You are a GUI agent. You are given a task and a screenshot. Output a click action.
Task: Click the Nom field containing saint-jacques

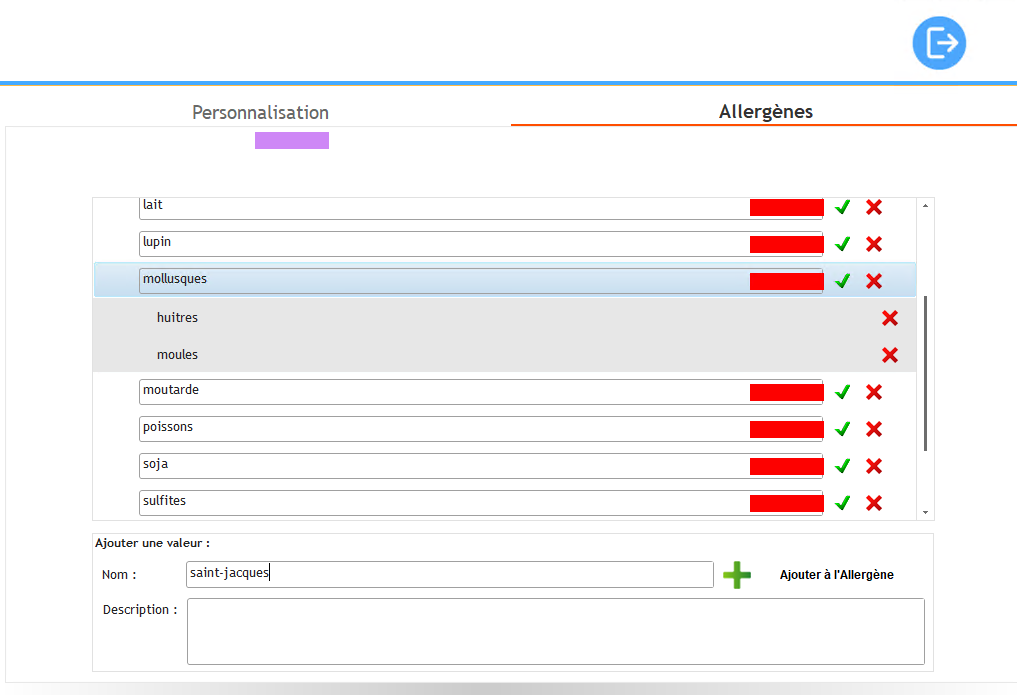point(450,574)
